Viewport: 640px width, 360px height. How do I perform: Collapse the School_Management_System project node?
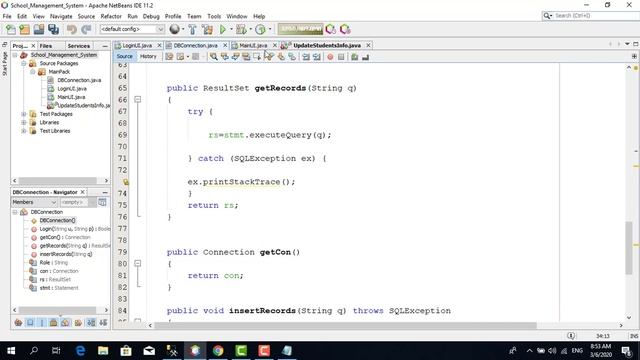click(x=15, y=55)
